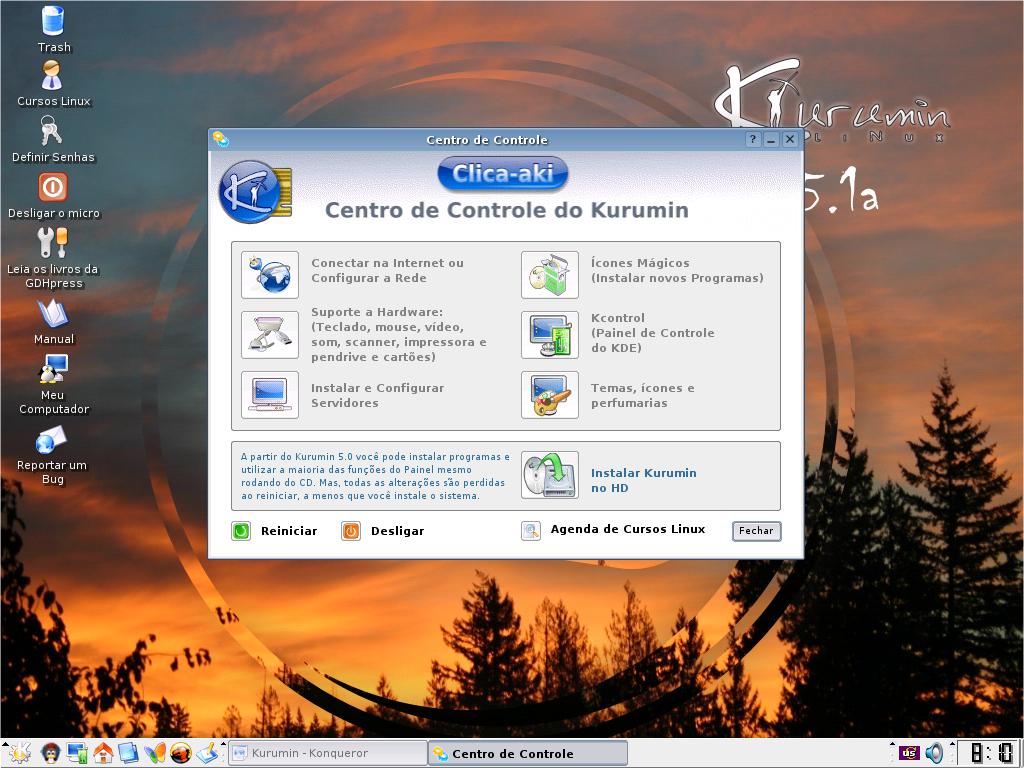Click the Kcontrol panel icon
This screenshot has height=768, width=1024.
[x=550, y=335]
